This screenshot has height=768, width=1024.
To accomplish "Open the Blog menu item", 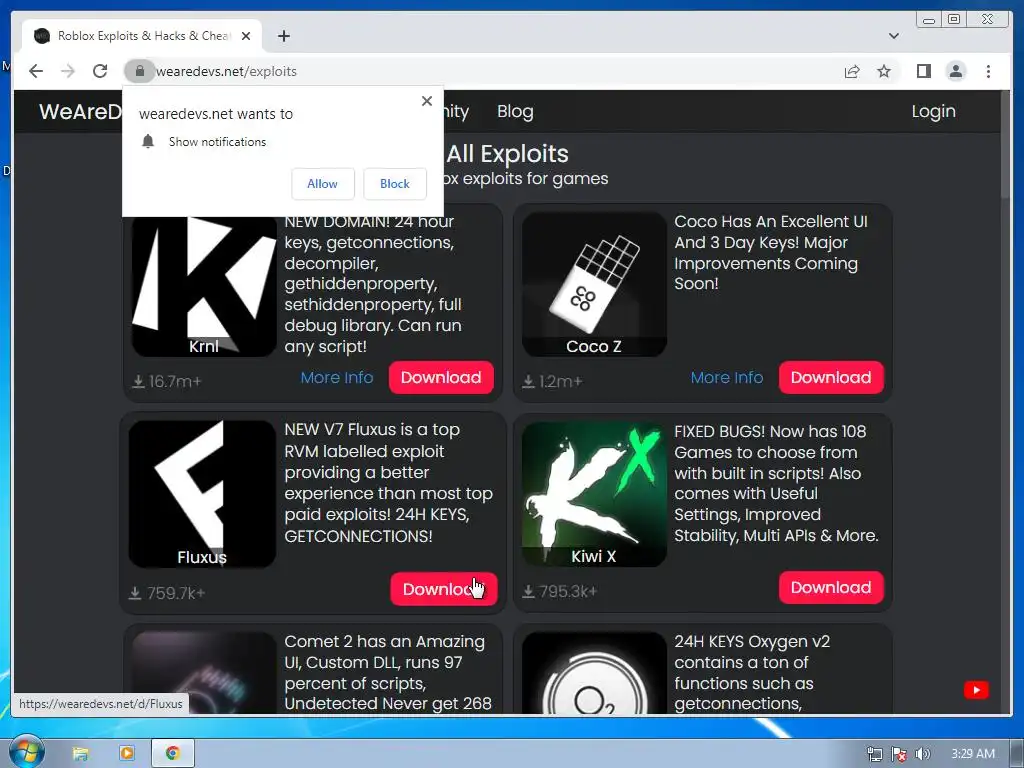I will pyautogui.click(x=515, y=112).
